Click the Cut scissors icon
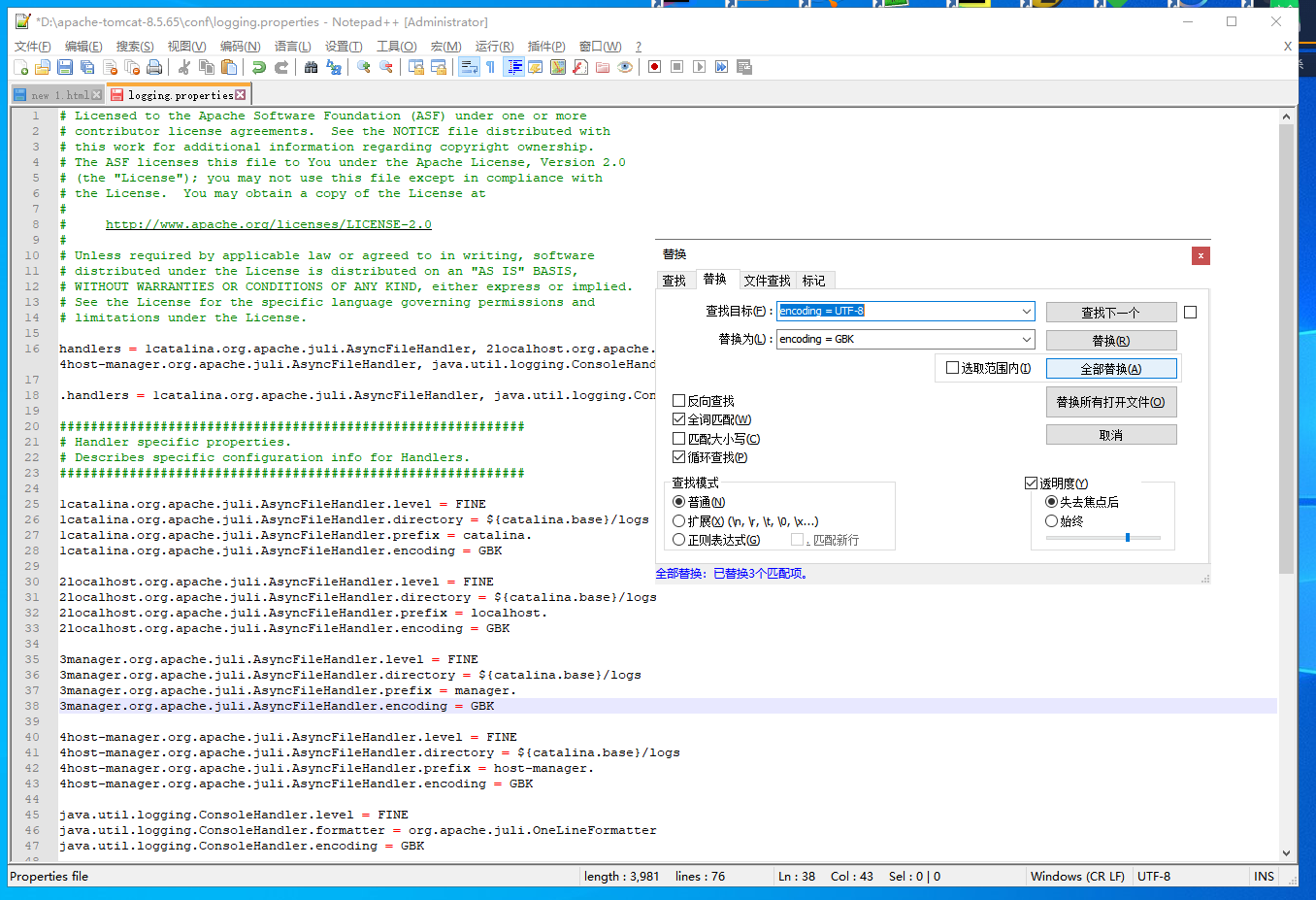The width and height of the screenshot is (1316, 900). pyautogui.click(x=183, y=67)
